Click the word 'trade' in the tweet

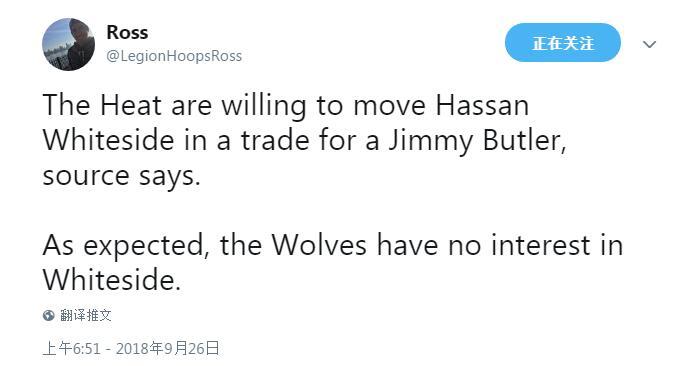pyautogui.click(x=275, y=140)
